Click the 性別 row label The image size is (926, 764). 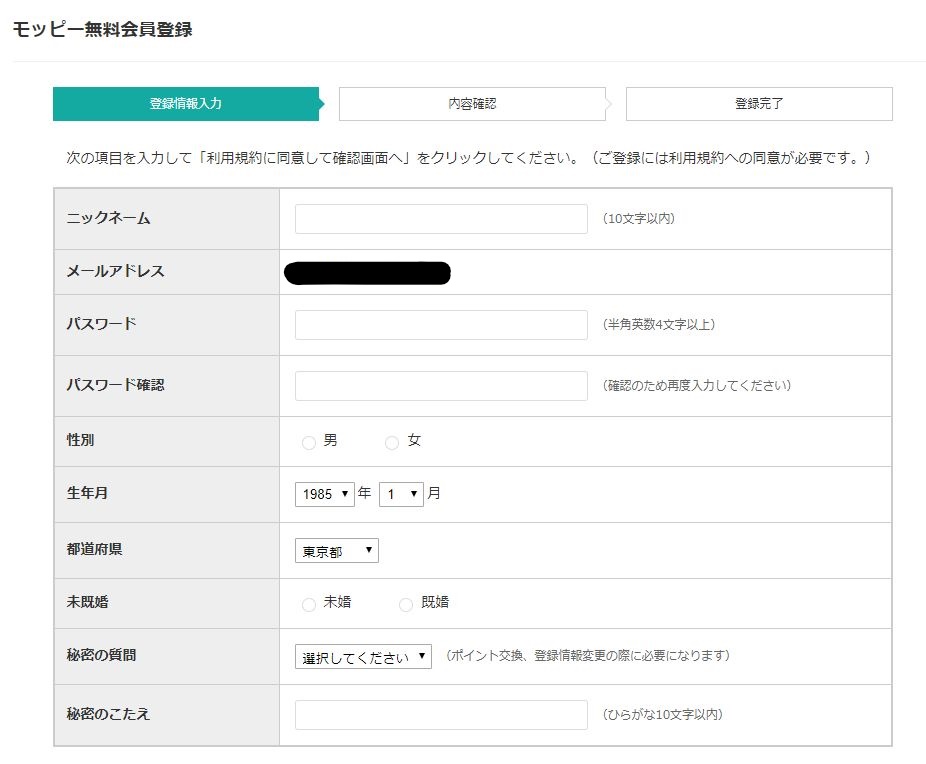(80, 440)
